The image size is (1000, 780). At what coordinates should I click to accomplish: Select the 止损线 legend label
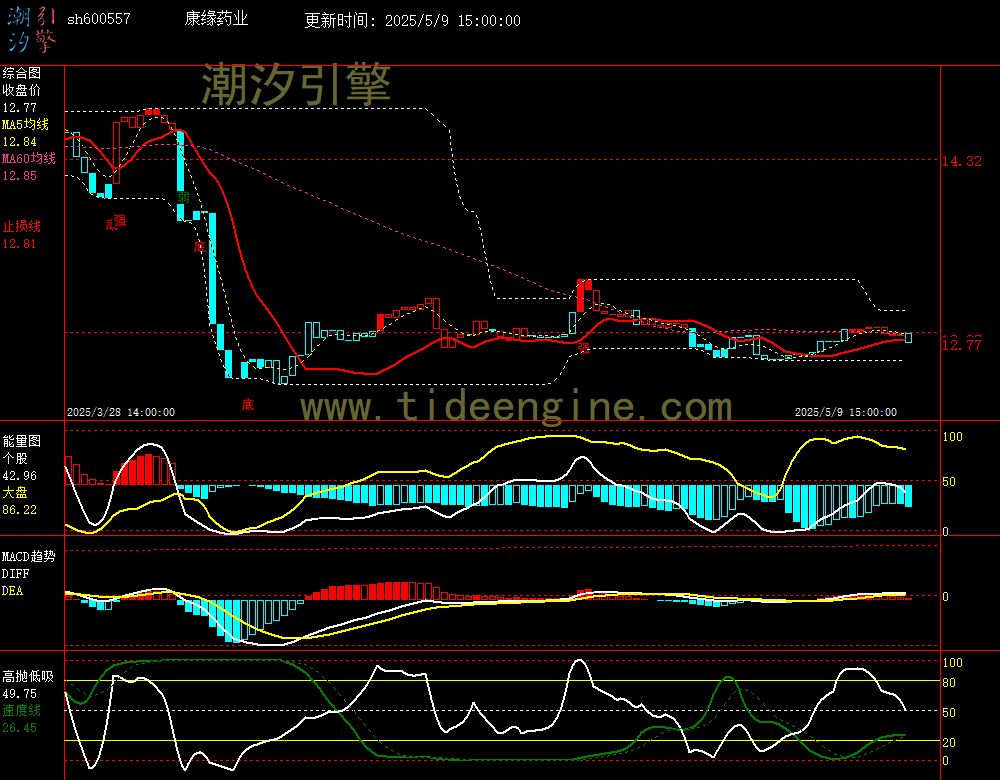pos(21,226)
